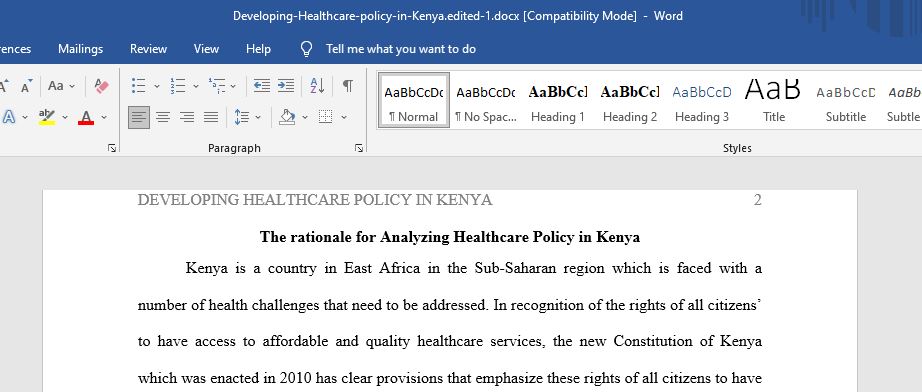Click the Decrease Indent icon
The height and width of the screenshot is (392, 922).
pyautogui.click(x=262, y=86)
